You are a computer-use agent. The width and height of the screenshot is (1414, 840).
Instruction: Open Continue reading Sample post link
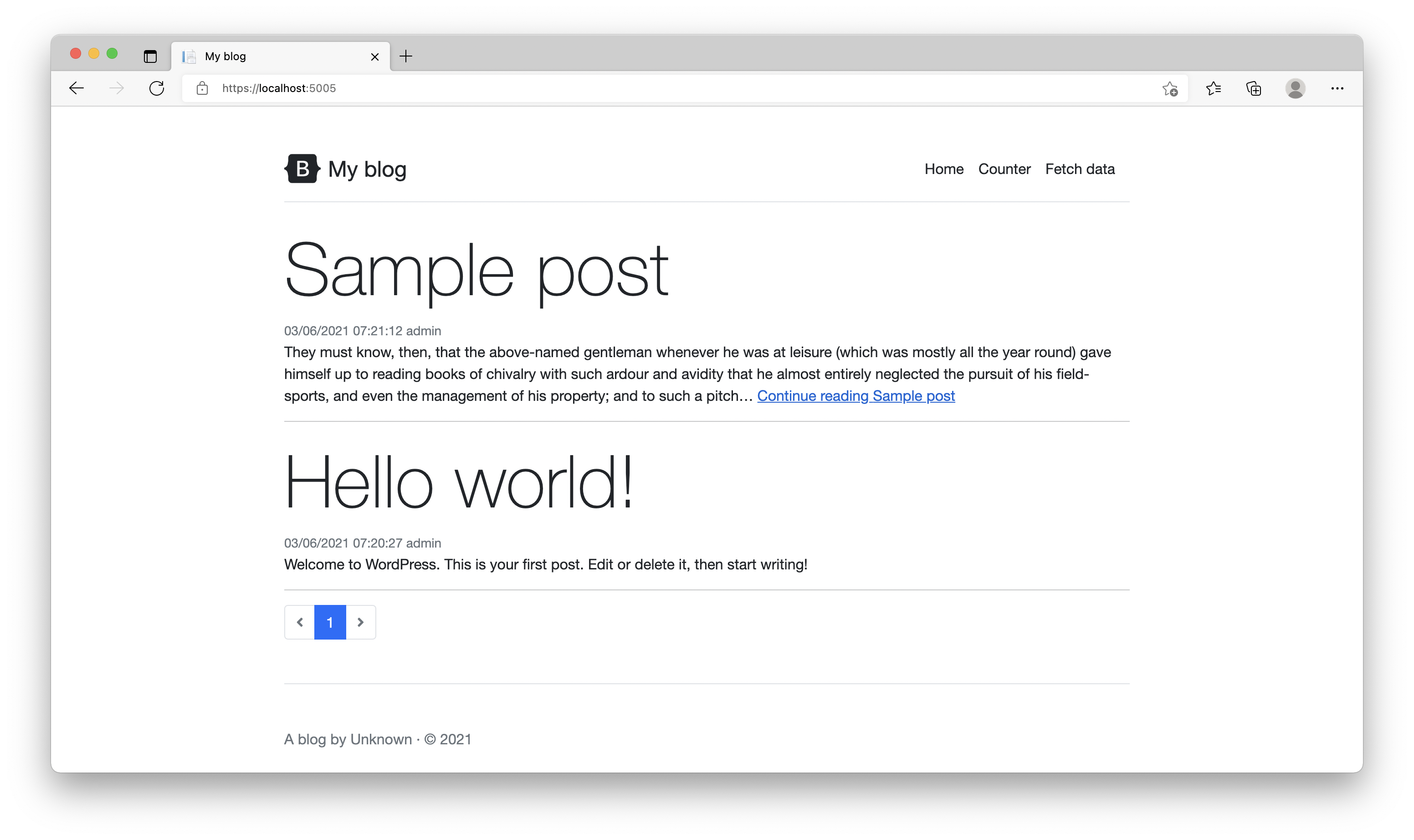(x=856, y=396)
